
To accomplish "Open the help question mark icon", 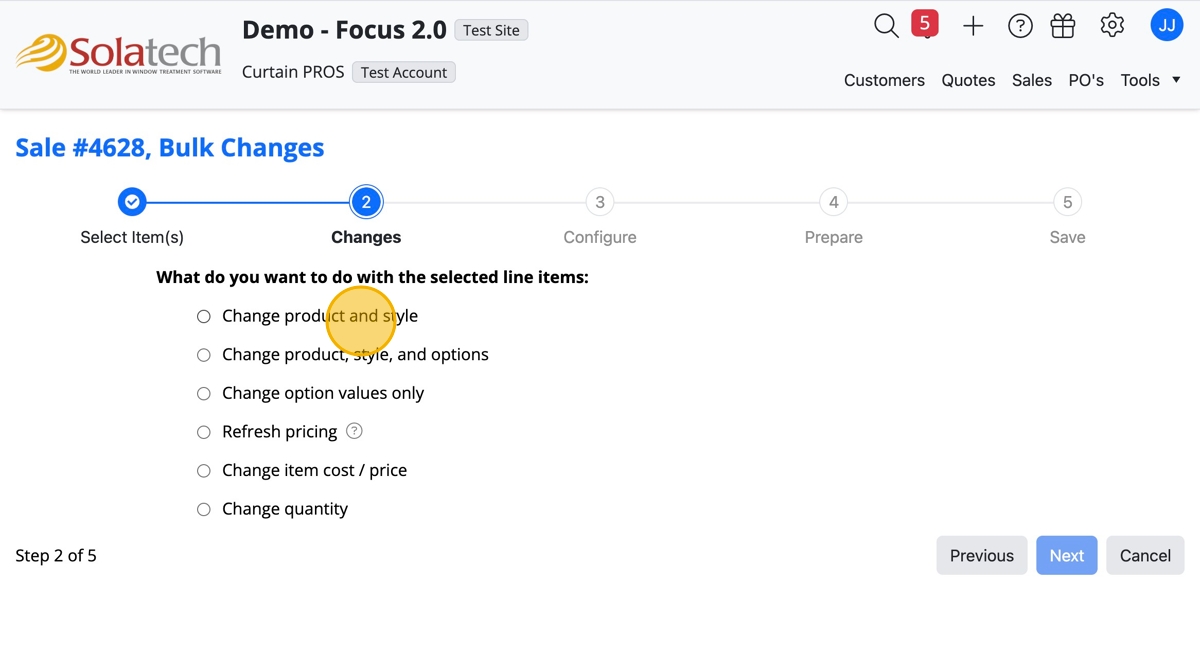I will pos(1020,27).
